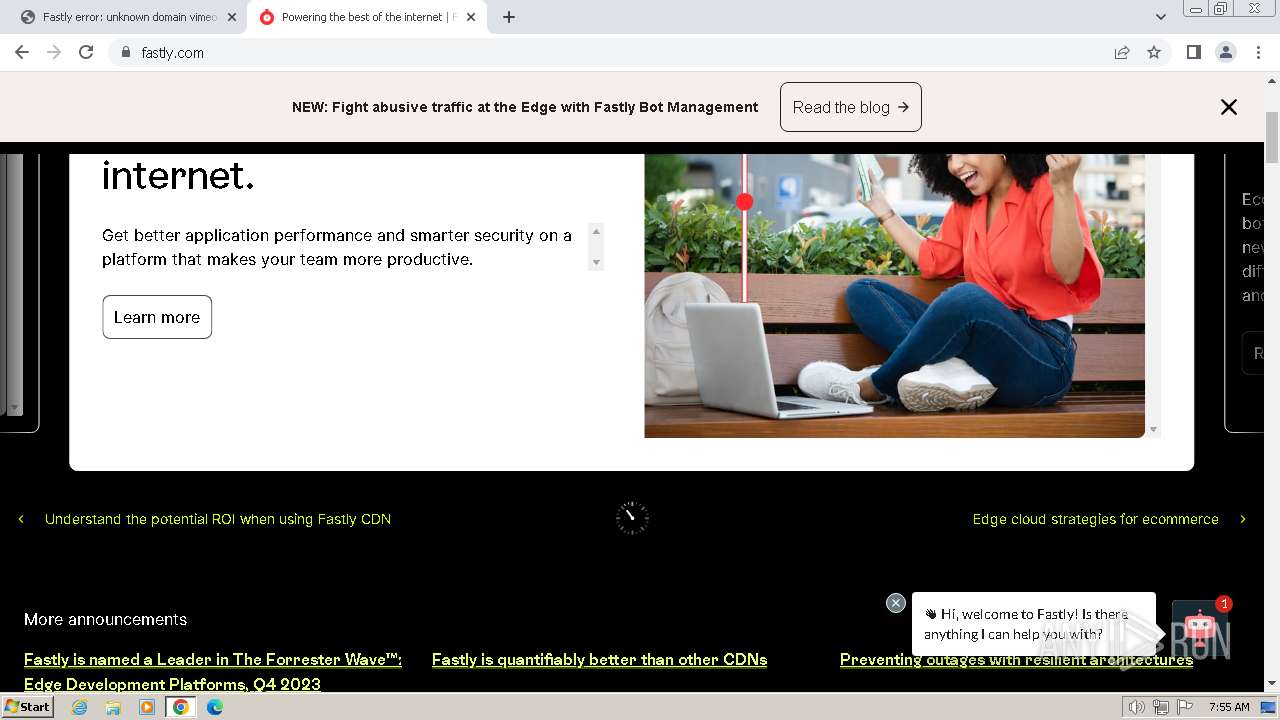Click the Get better application performance paragraph
The width and height of the screenshot is (1280, 720).
(x=337, y=247)
